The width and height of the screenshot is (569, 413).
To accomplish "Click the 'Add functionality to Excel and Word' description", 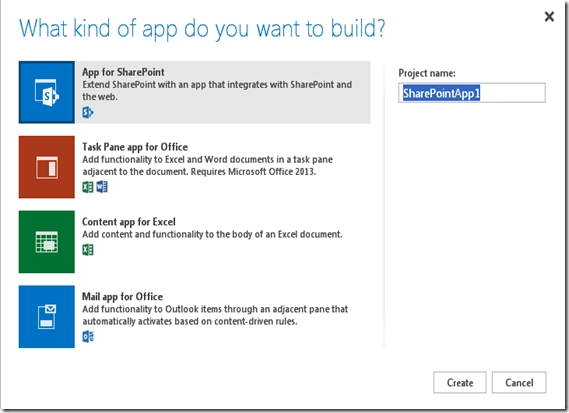I will 208,165.
